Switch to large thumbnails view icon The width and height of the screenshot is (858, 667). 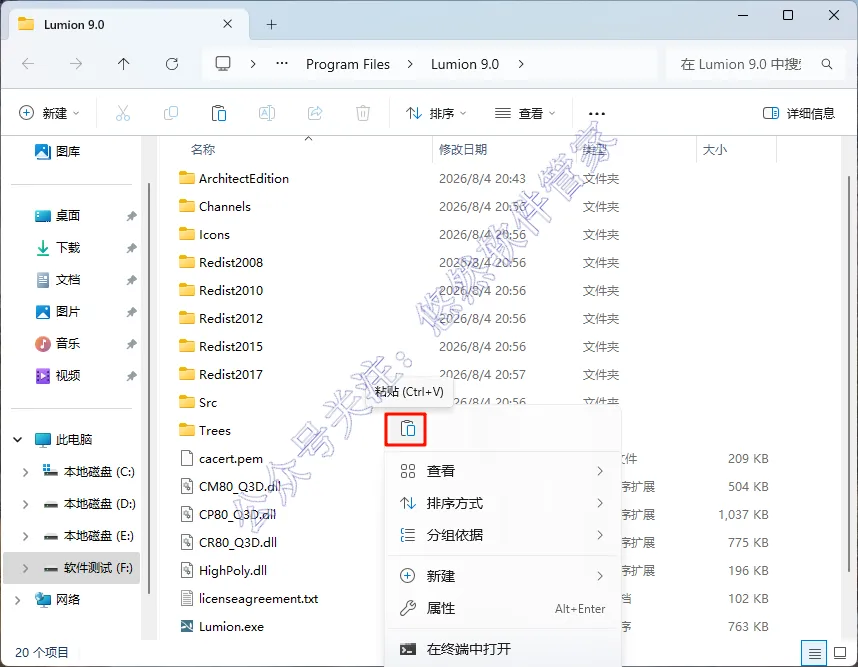pos(840,653)
